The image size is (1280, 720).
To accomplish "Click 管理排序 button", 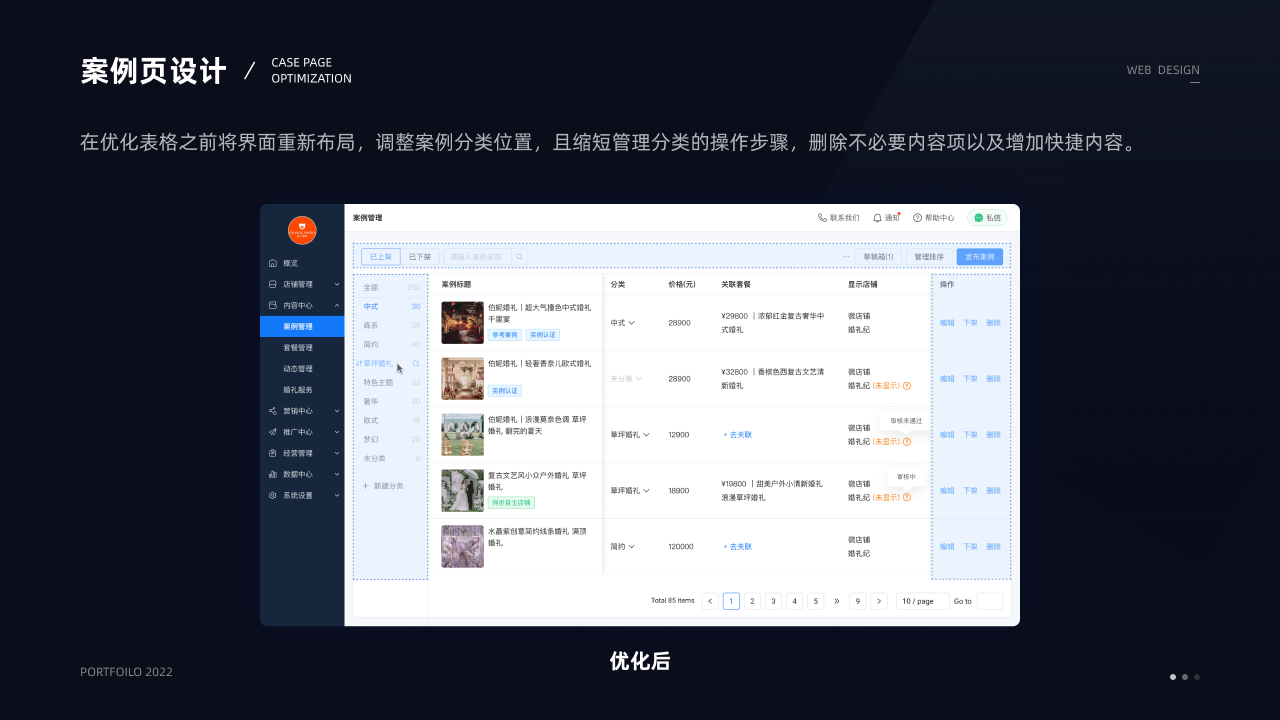I will [x=929, y=257].
